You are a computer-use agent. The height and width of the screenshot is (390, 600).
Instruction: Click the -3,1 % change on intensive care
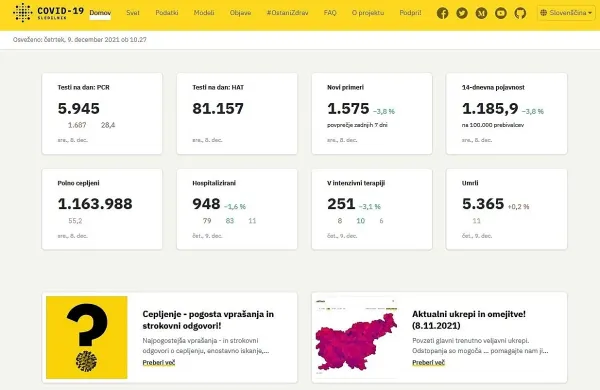(370, 207)
